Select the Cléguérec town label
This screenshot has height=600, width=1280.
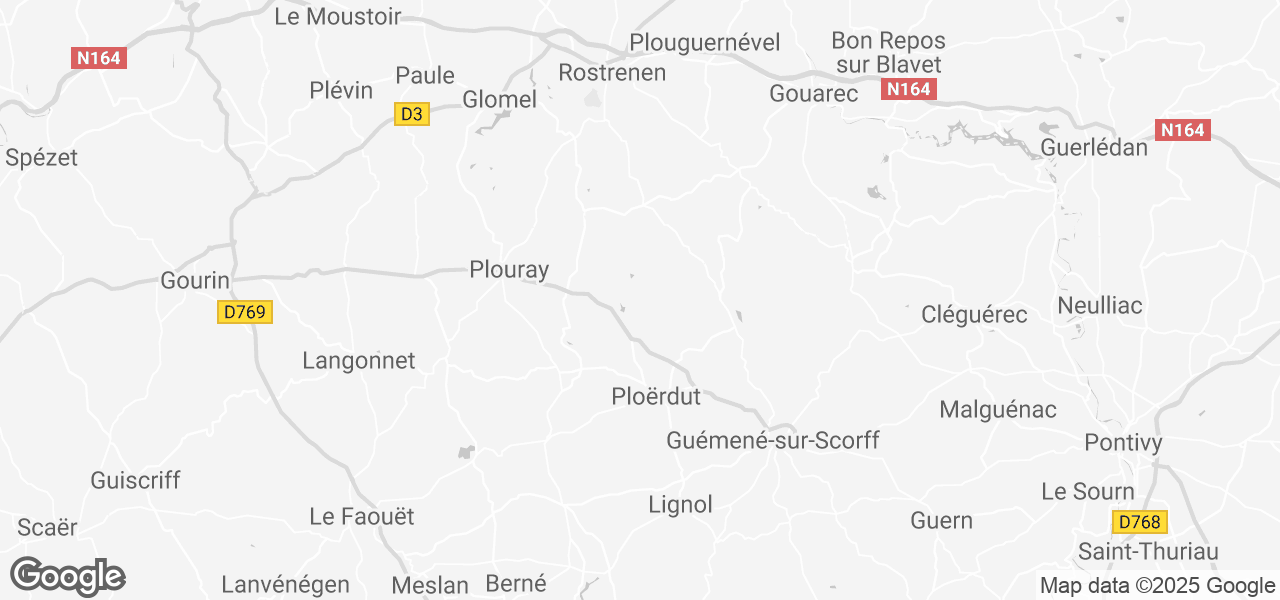[x=974, y=315]
